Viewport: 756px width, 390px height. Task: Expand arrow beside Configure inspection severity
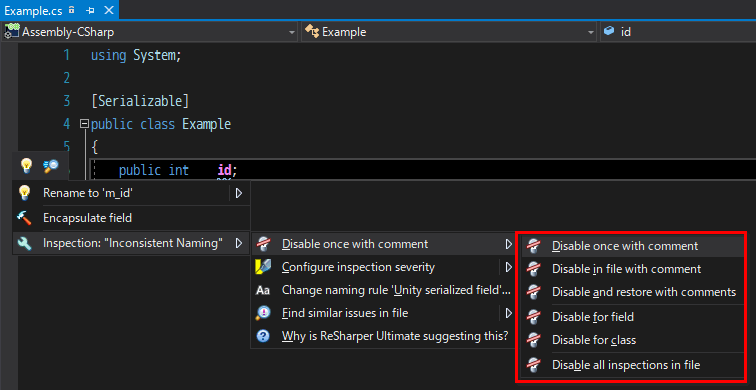[508, 267]
